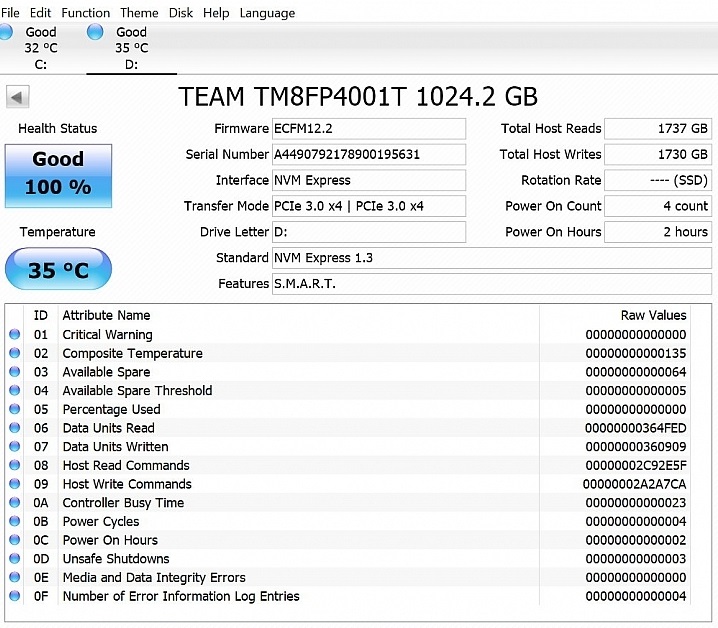Click raw value 0000000000064
The width and height of the screenshot is (718, 628).
[636, 372]
